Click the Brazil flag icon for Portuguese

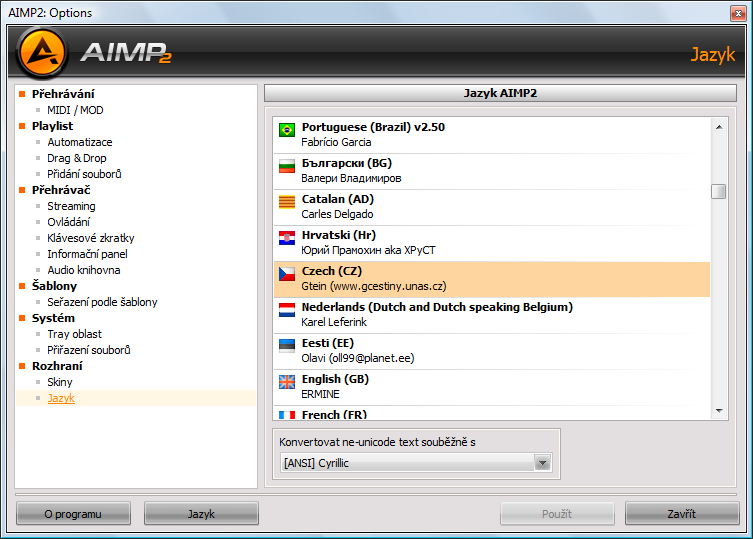point(287,130)
